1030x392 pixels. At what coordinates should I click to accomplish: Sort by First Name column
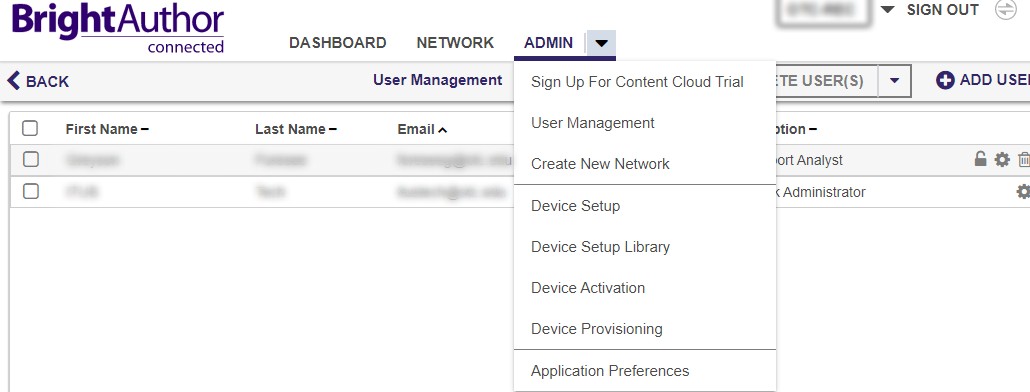click(107, 129)
